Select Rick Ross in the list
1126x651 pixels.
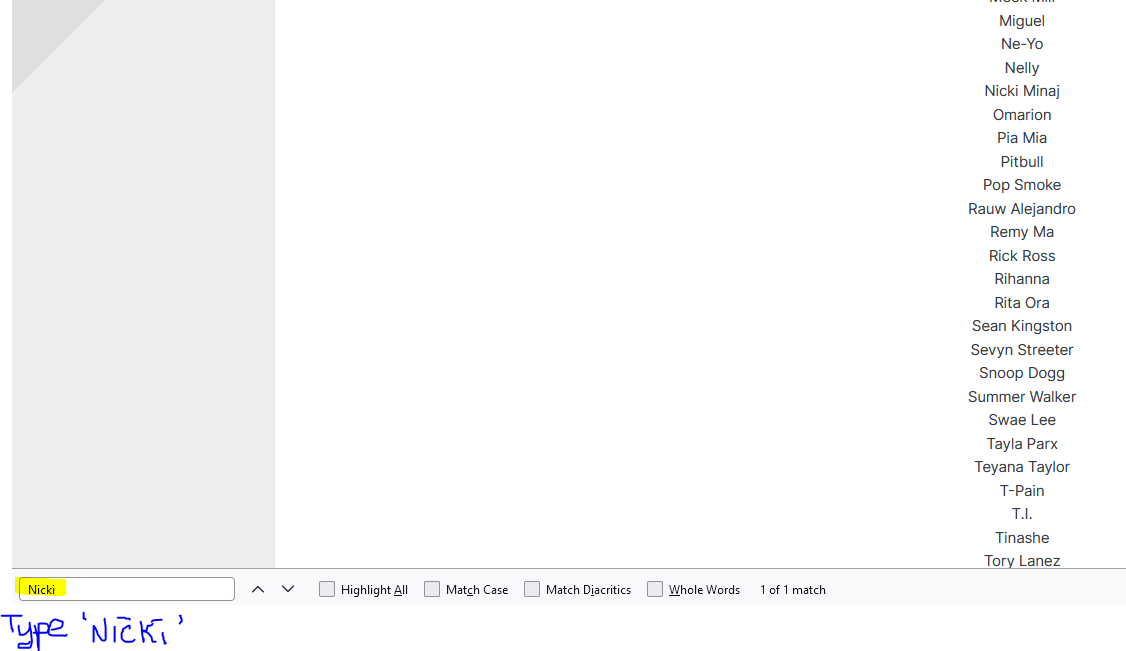coord(1022,256)
